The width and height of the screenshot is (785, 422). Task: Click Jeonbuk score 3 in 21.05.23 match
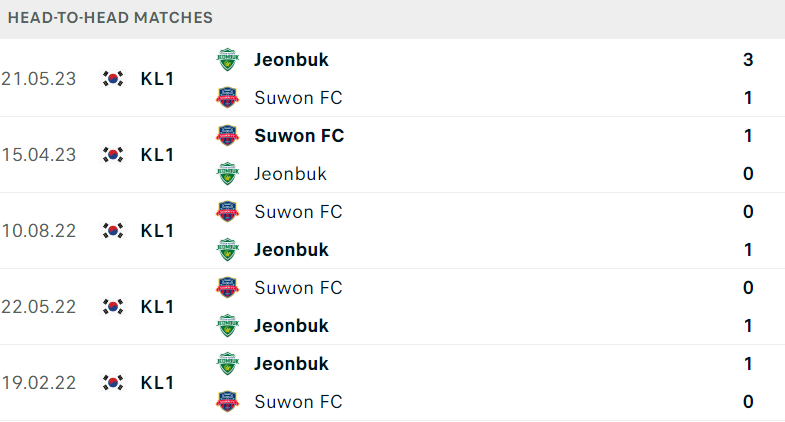tap(748, 60)
